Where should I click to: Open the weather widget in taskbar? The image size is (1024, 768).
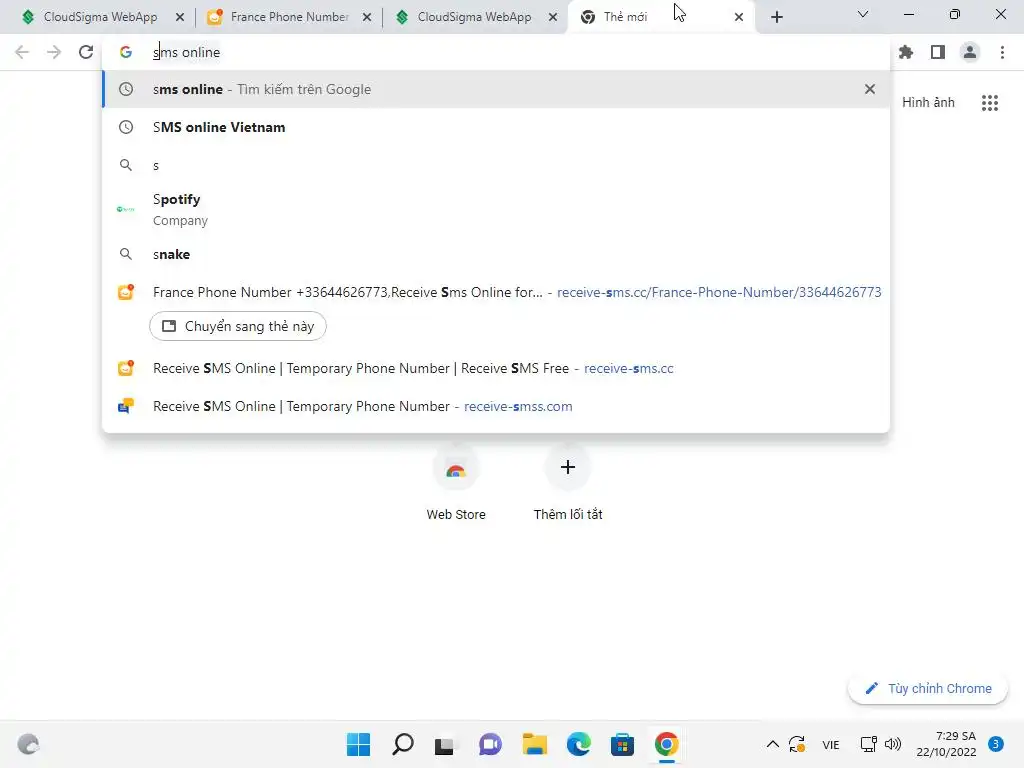click(28, 744)
